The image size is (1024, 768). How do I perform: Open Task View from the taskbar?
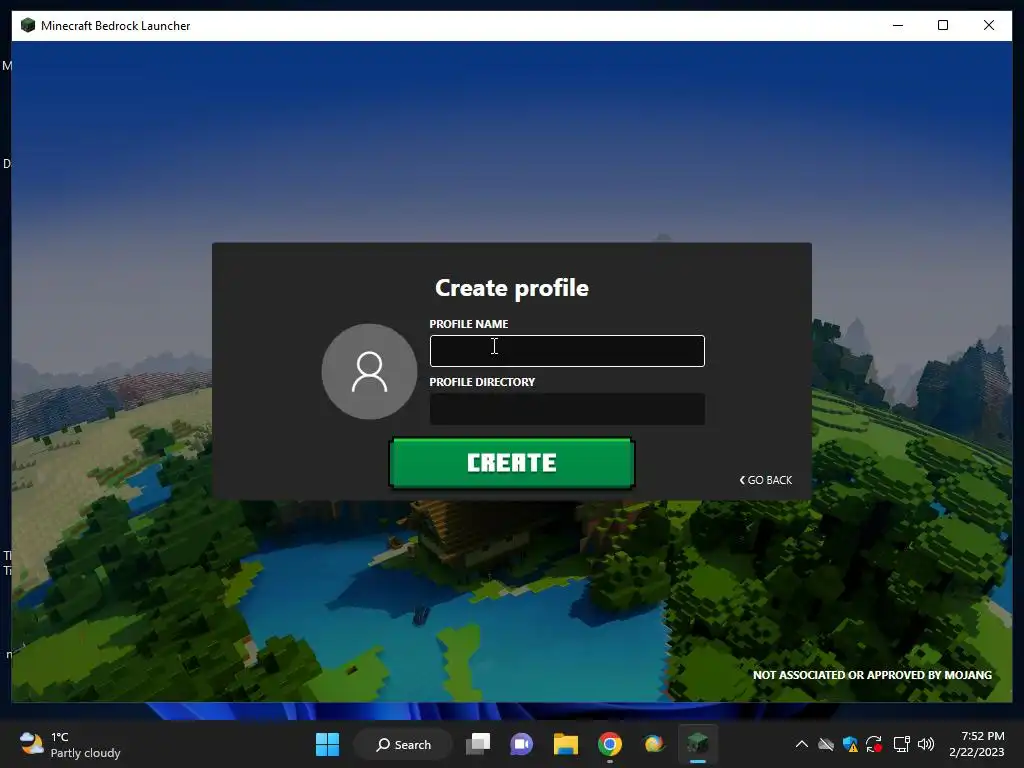point(478,744)
